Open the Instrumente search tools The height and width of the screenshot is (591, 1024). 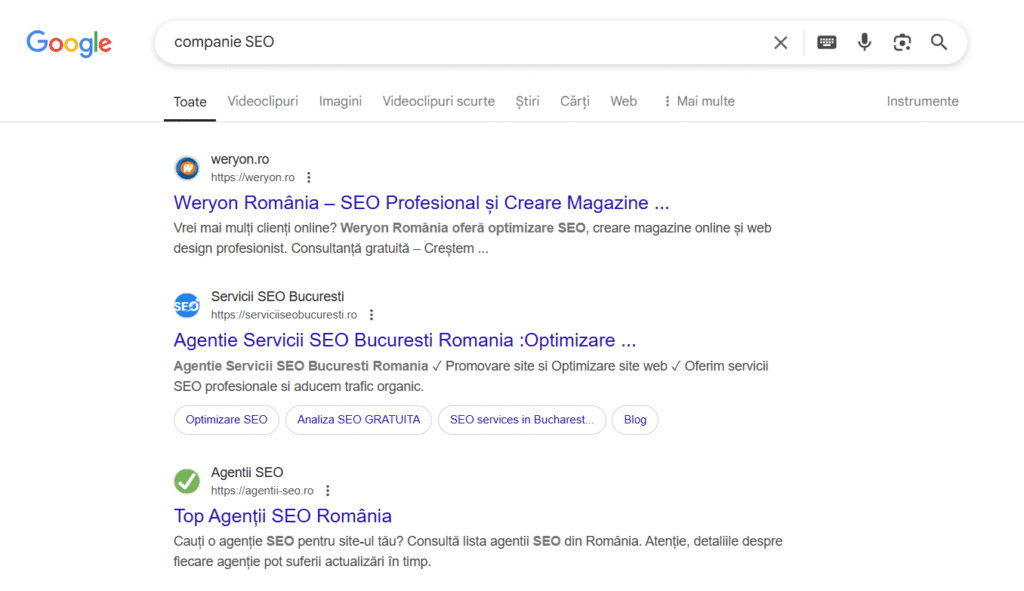pos(921,101)
